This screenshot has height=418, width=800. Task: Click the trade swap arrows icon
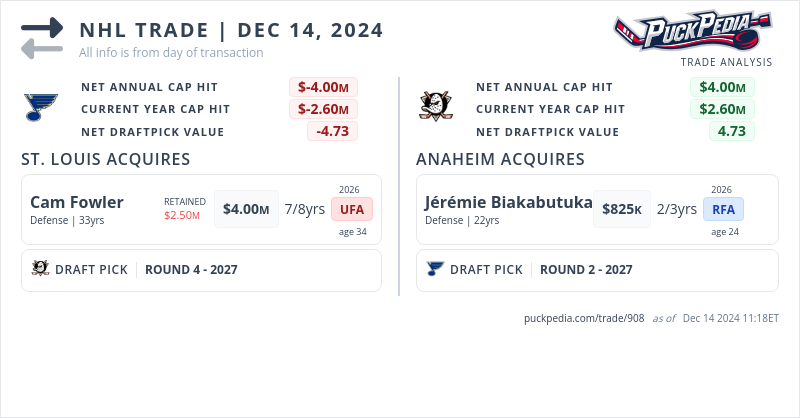pos(41,37)
